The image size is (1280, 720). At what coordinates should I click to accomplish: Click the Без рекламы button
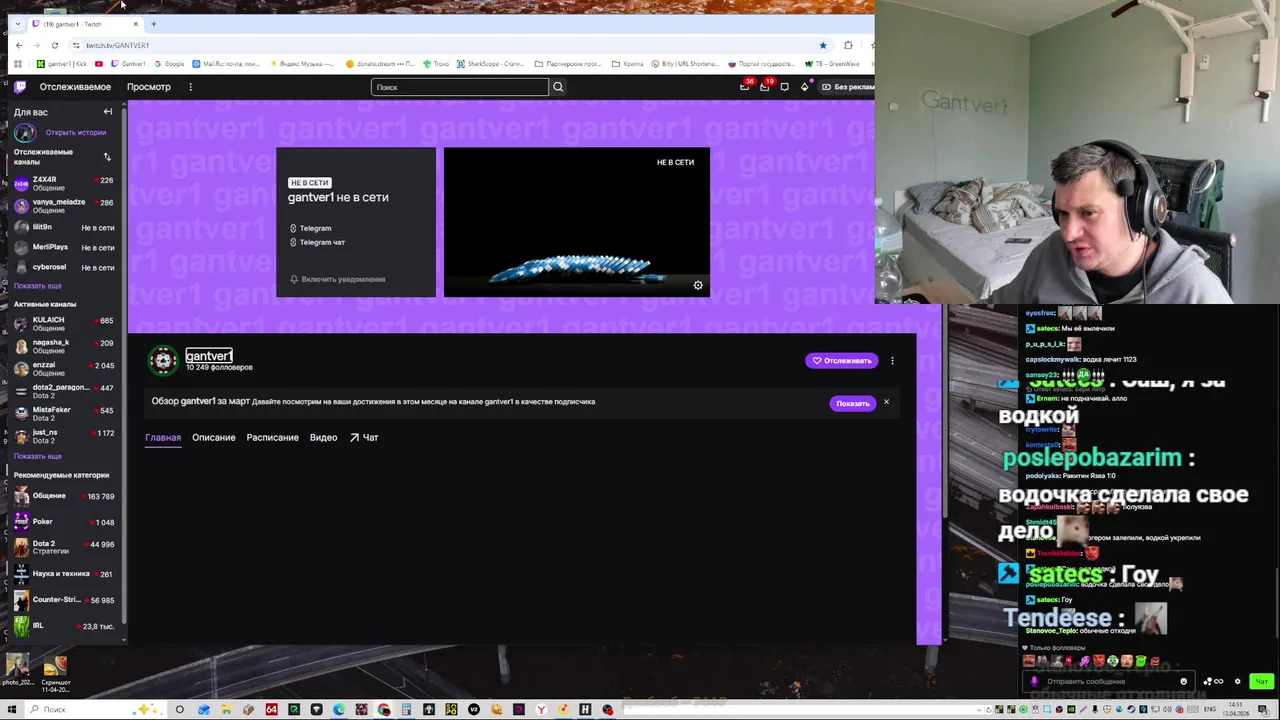846,87
